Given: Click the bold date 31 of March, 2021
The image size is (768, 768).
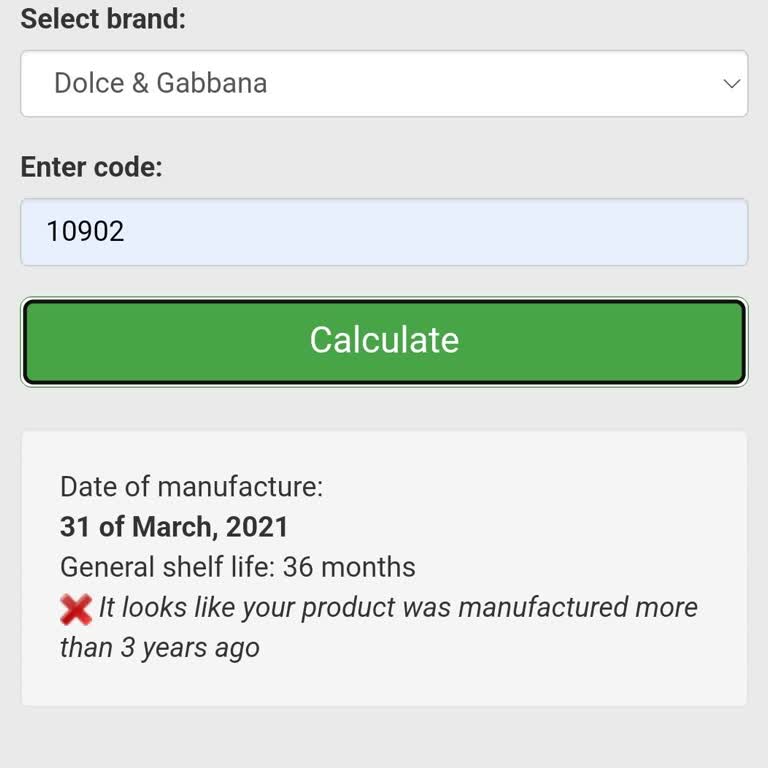Looking at the screenshot, I should 174,527.
